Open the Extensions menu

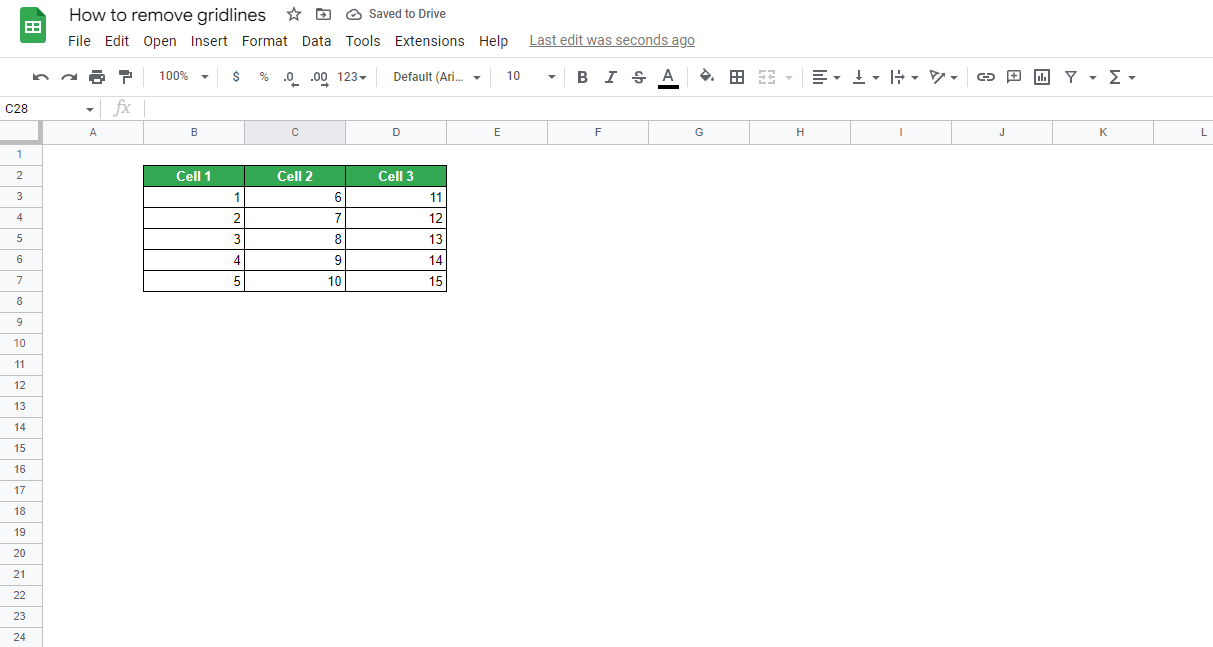(x=429, y=41)
